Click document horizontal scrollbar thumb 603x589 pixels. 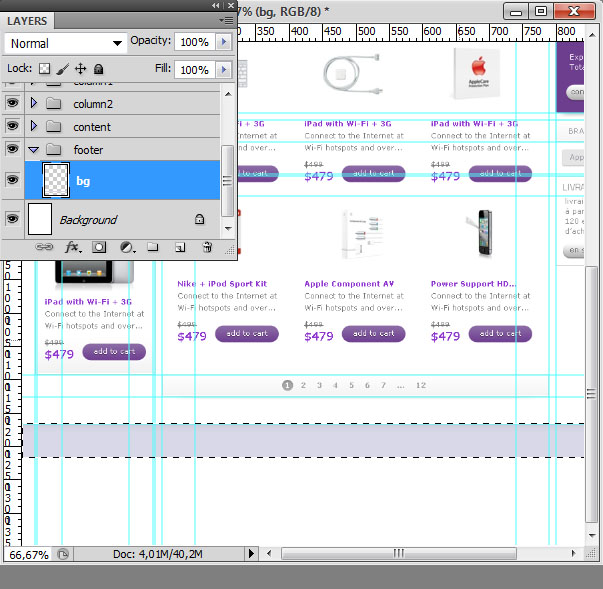[398, 553]
